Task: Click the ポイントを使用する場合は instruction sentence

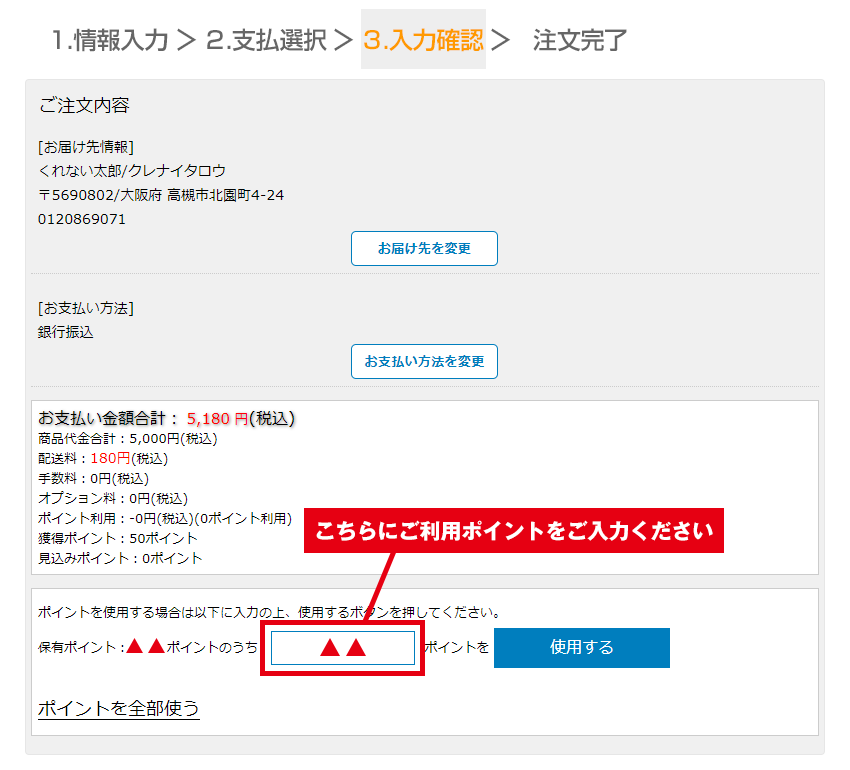Action: [x=269, y=613]
